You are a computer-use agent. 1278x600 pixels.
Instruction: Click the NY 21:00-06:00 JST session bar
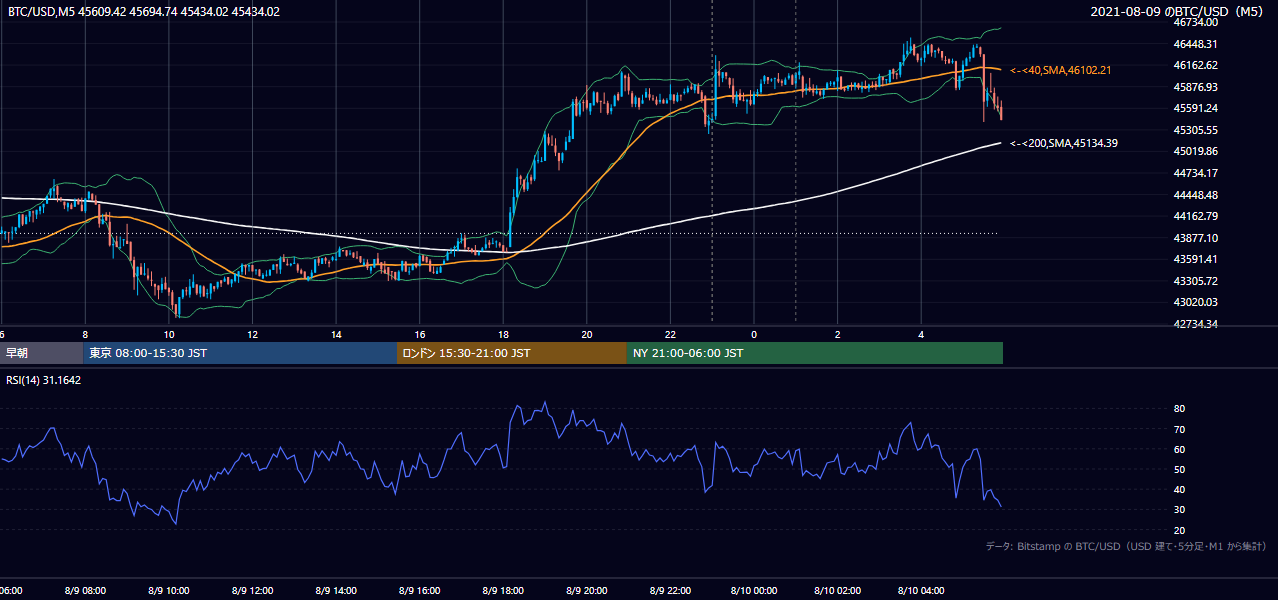click(815, 353)
